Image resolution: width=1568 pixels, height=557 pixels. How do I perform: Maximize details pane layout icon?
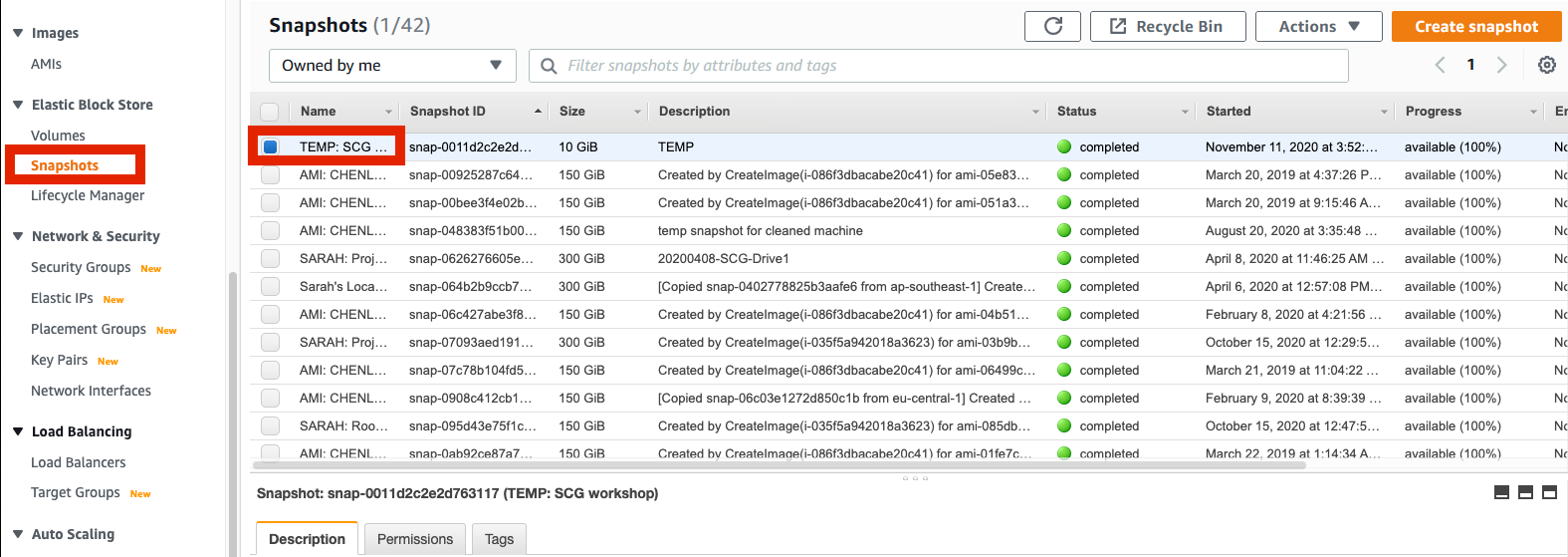1549,492
